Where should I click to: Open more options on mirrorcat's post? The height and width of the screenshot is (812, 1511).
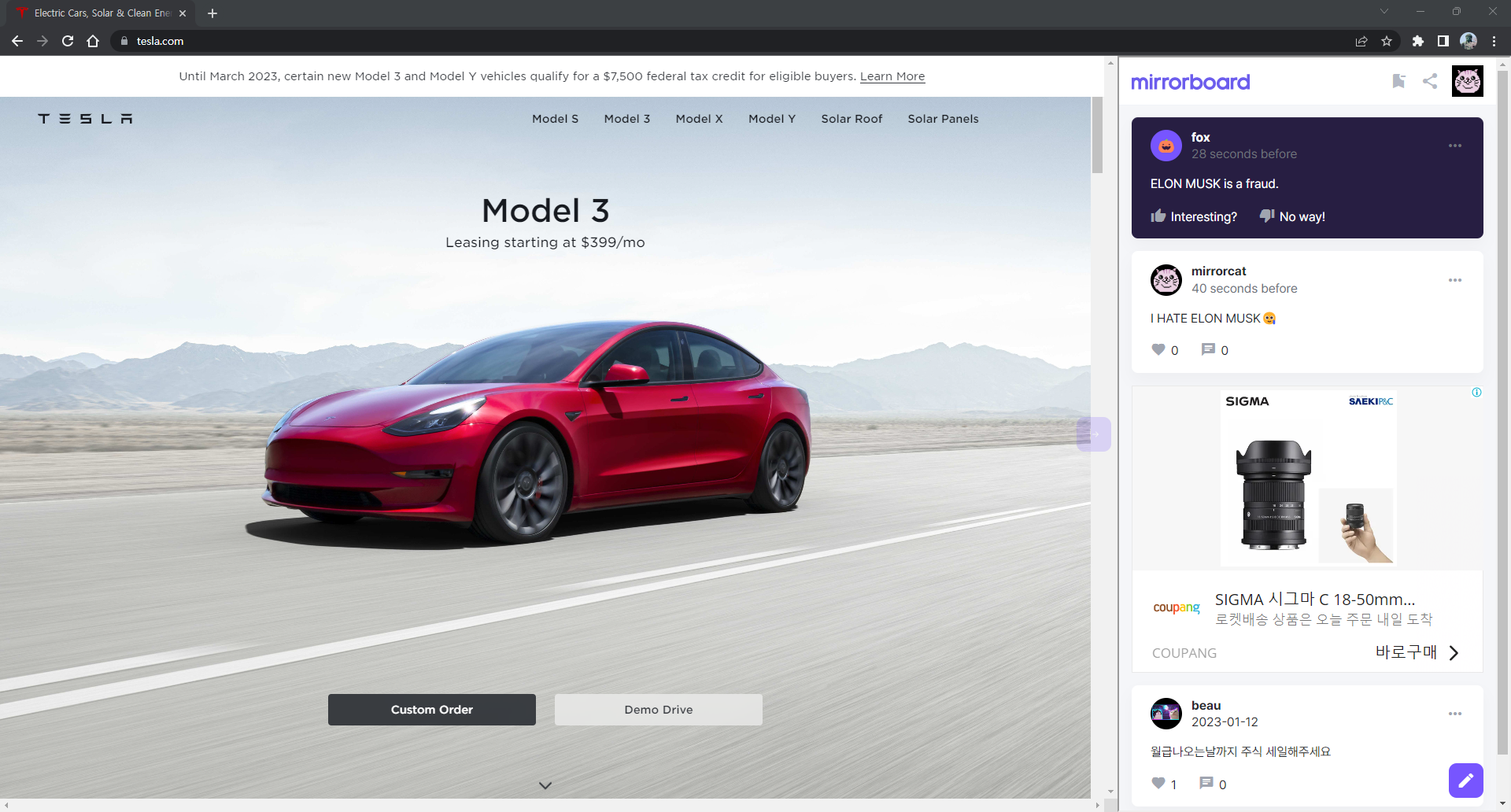pyautogui.click(x=1455, y=280)
